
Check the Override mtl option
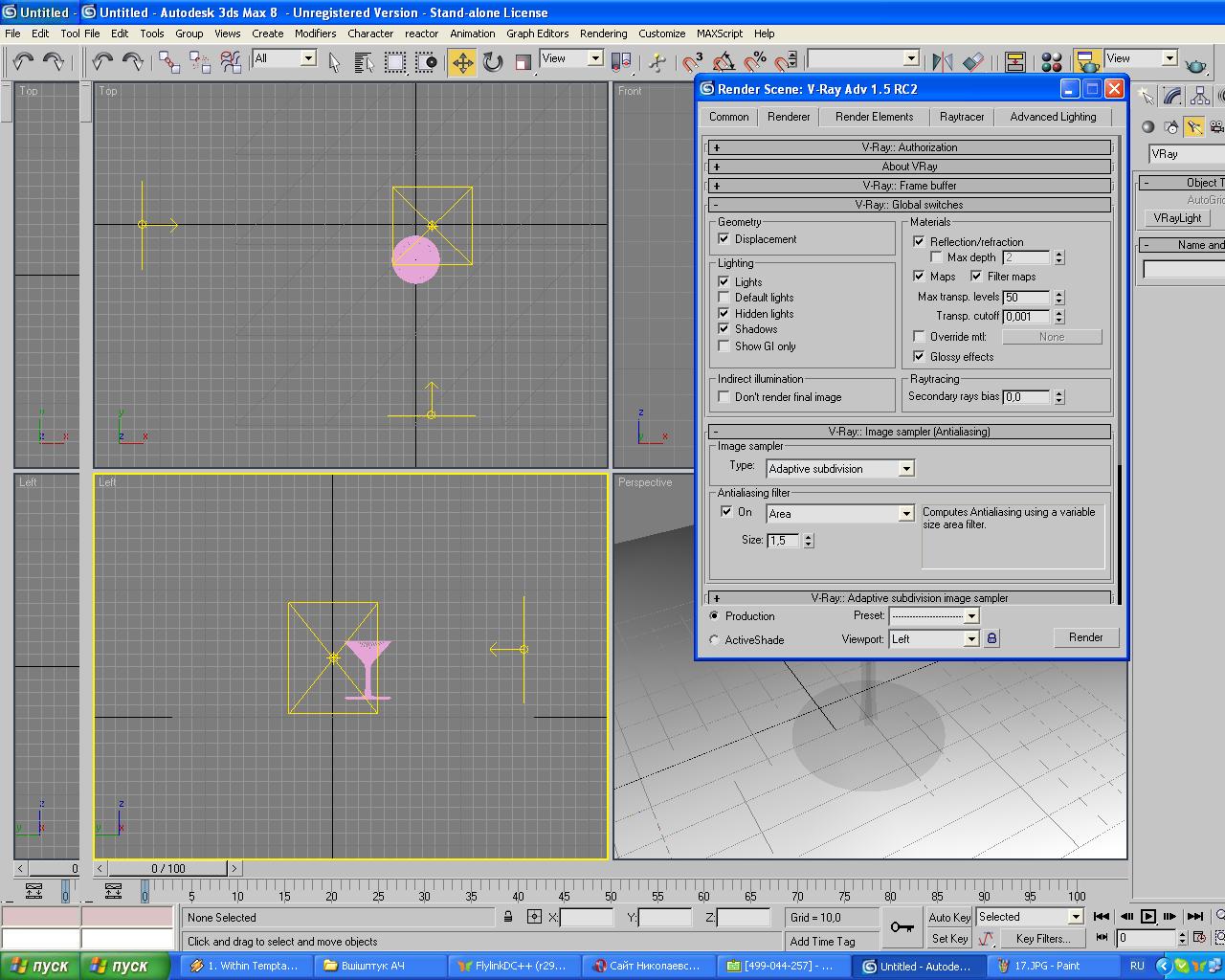(x=919, y=337)
